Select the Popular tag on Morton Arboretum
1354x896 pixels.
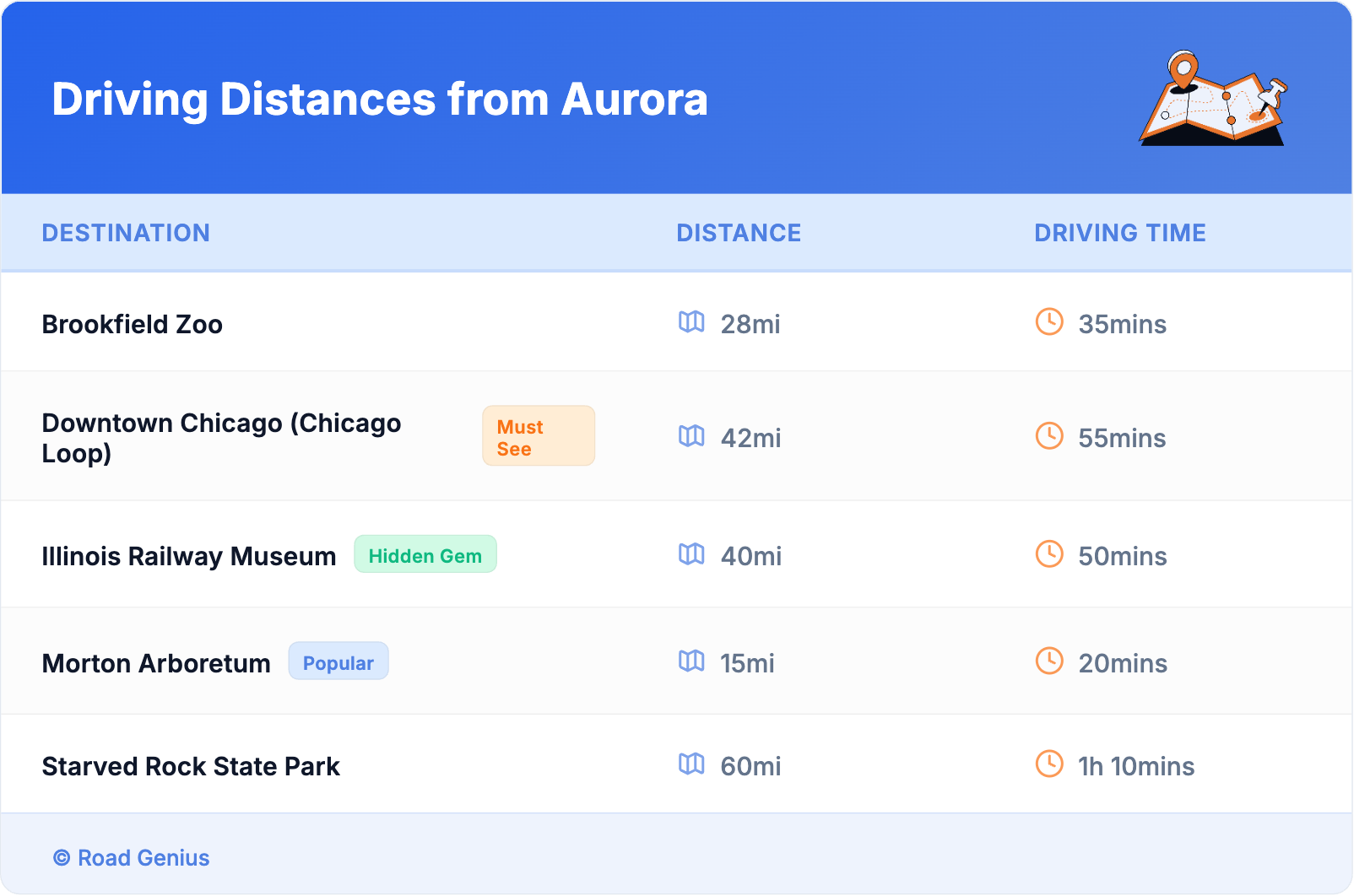click(338, 662)
